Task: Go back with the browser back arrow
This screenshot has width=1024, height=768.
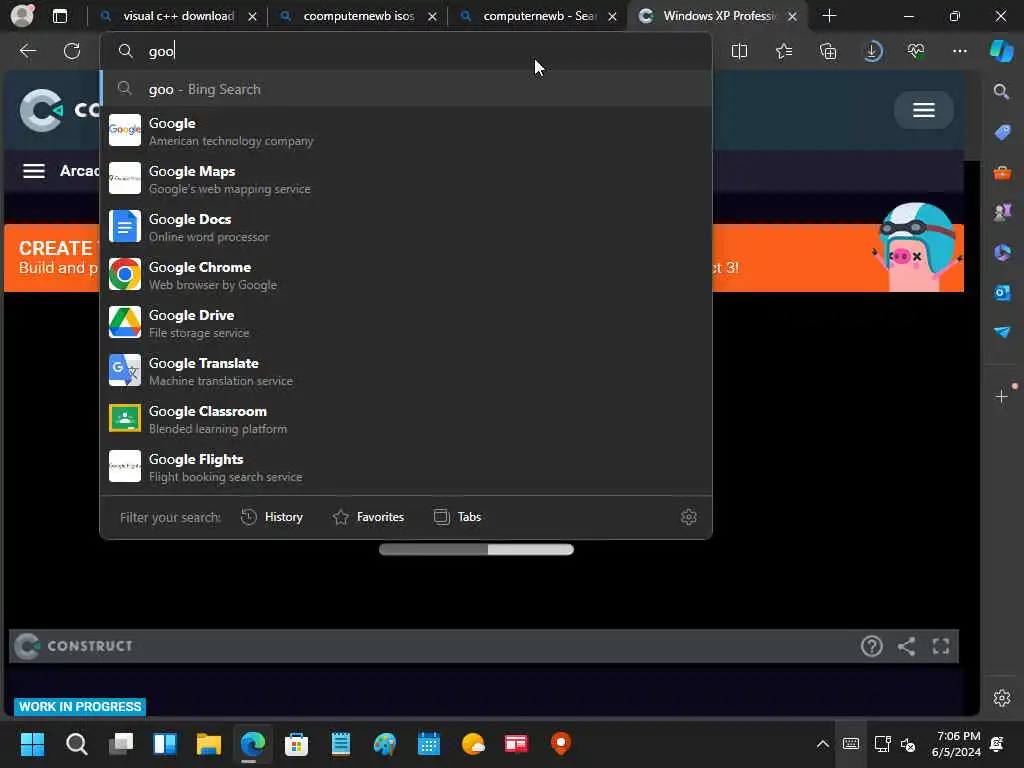Action: pyautogui.click(x=27, y=51)
